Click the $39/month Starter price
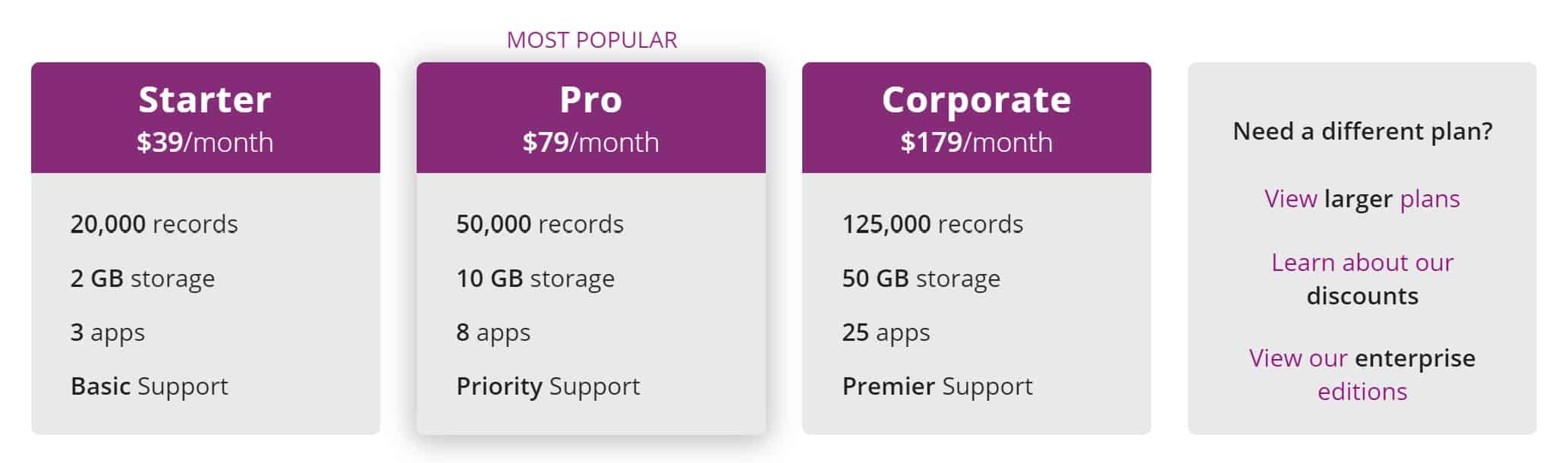Image resolution: width=1568 pixels, height=463 pixels. (205, 143)
